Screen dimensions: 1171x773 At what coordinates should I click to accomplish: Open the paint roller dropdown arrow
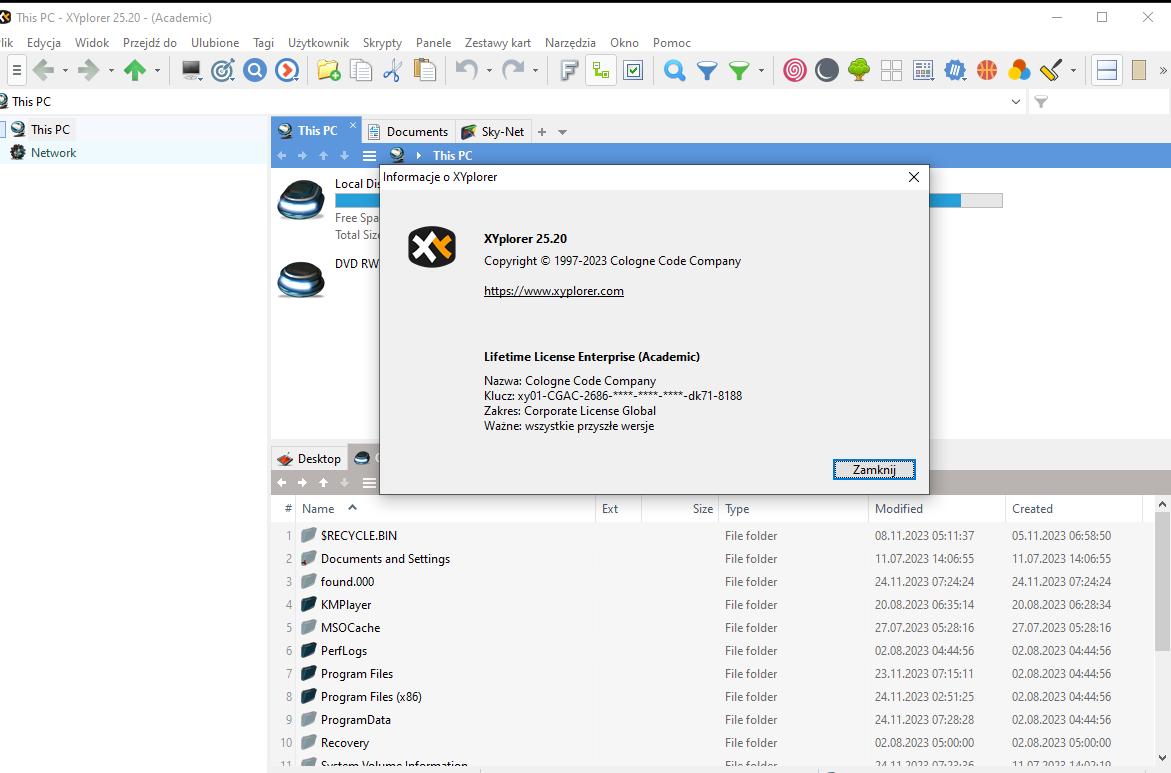coord(1073,71)
